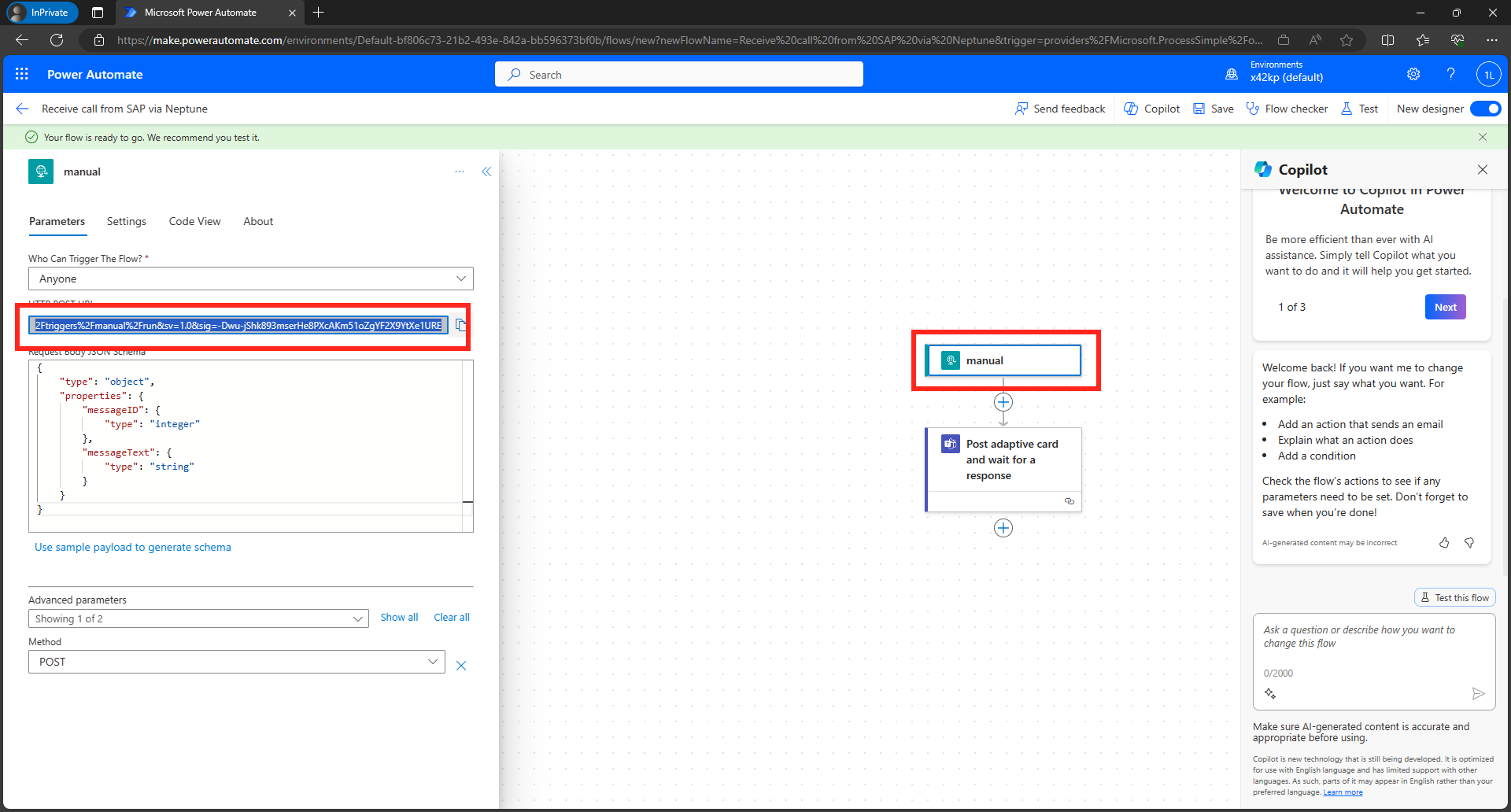1511x812 pixels.
Task: Open Browser essentials heart icon
Action: pyautogui.click(x=1457, y=40)
